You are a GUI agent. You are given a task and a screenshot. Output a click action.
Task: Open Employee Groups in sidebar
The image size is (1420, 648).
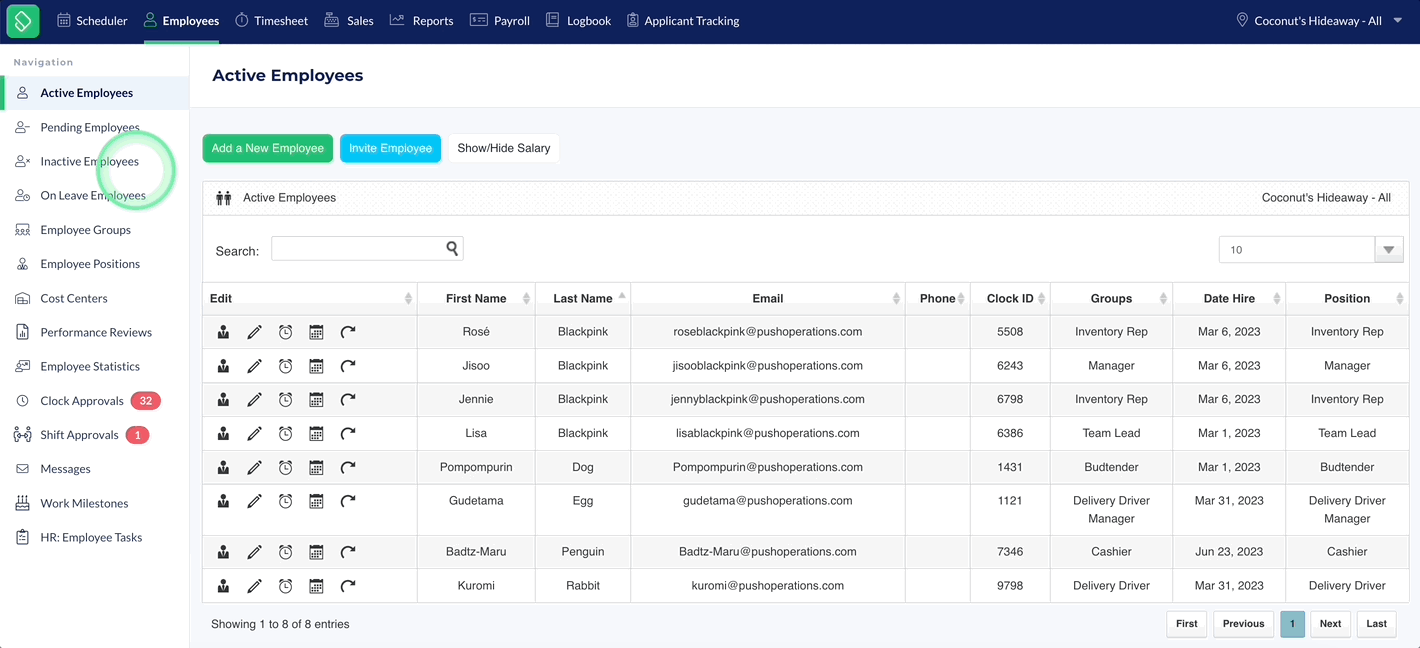click(86, 230)
